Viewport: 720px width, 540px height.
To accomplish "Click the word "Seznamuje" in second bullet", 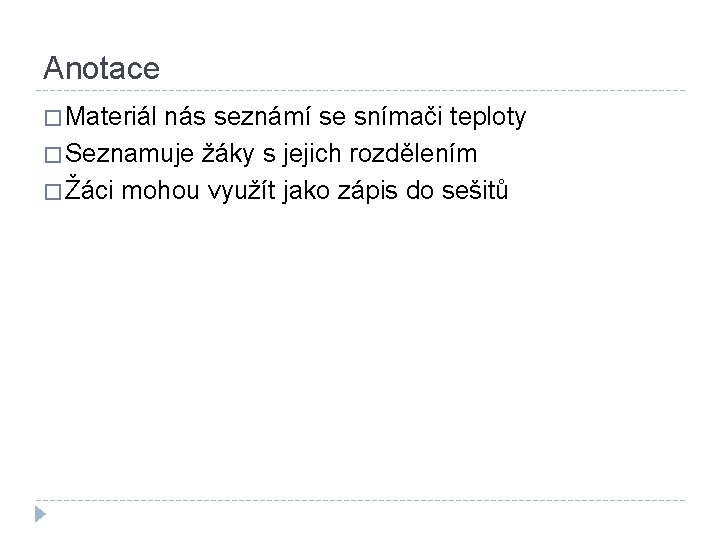I will click(x=130, y=155).
